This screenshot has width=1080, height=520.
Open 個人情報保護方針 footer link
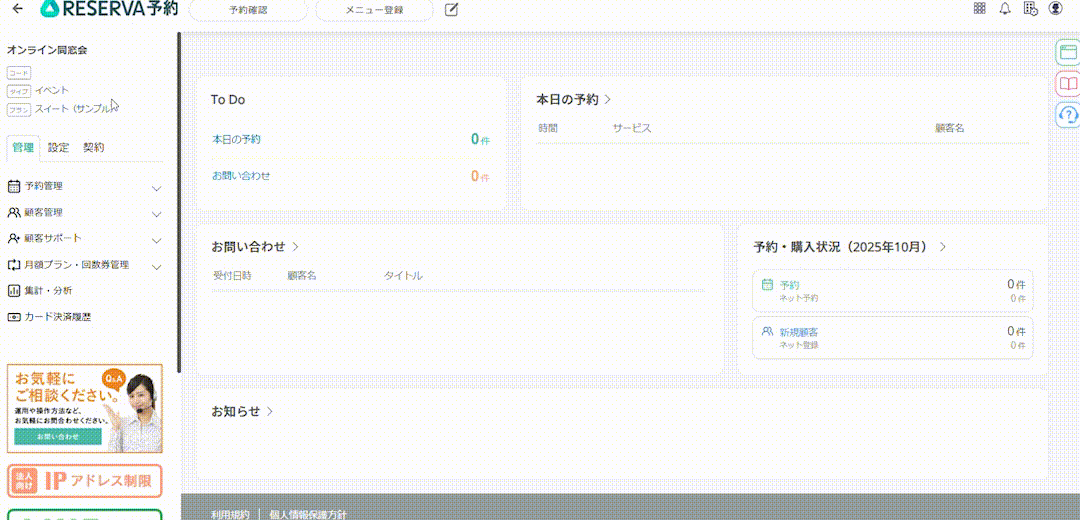pos(308,514)
